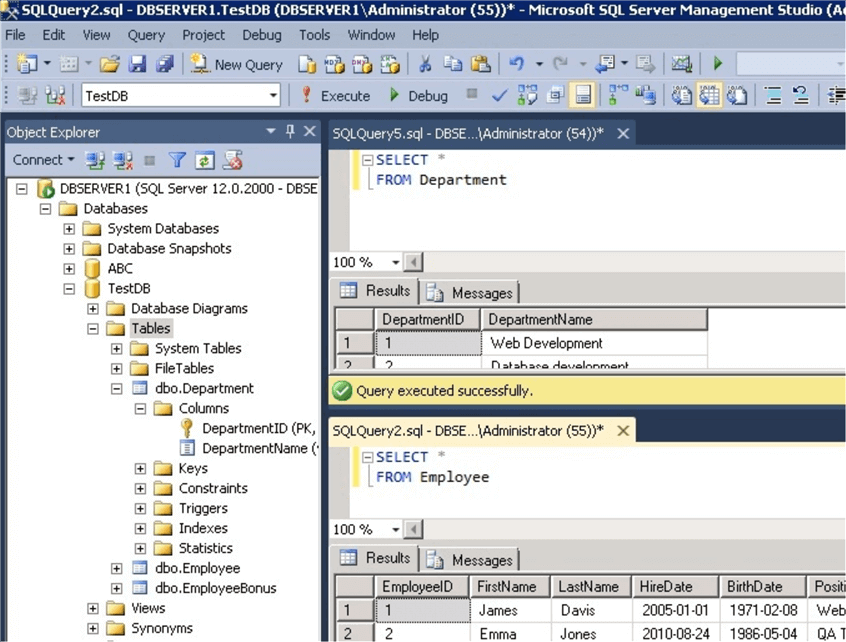The image size is (846, 642).
Task: Close the SQLQuery2.sql tab
Action: point(623,431)
